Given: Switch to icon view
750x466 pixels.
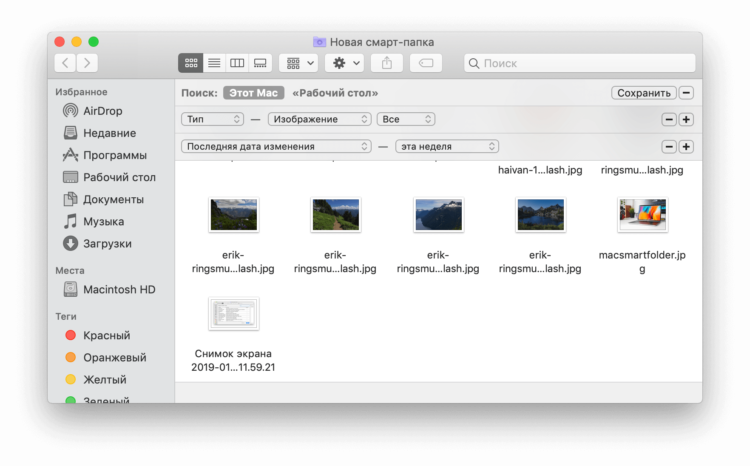Looking at the screenshot, I should [191, 63].
